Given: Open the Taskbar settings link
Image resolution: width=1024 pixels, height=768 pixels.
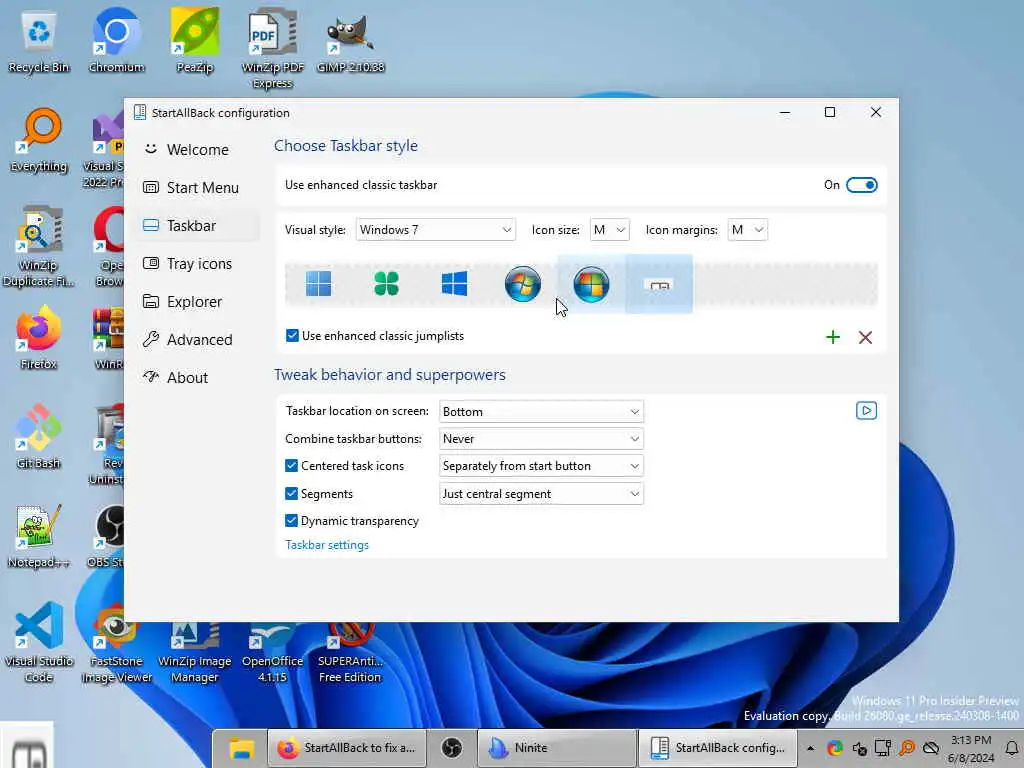Looking at the screenshot, I should 327,545.
